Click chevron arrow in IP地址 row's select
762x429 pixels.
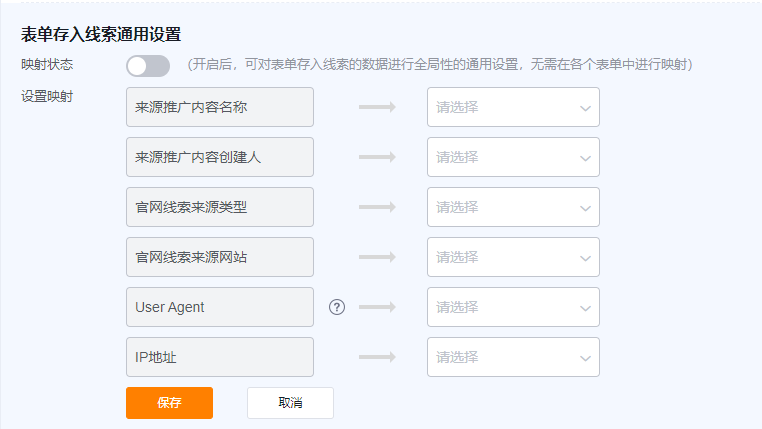585,359
